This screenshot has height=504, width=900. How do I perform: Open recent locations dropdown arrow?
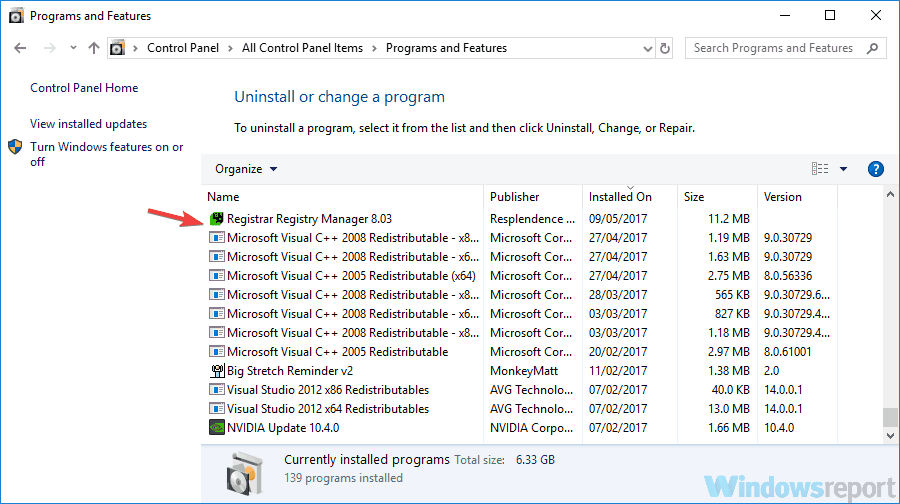pos(73,48)
